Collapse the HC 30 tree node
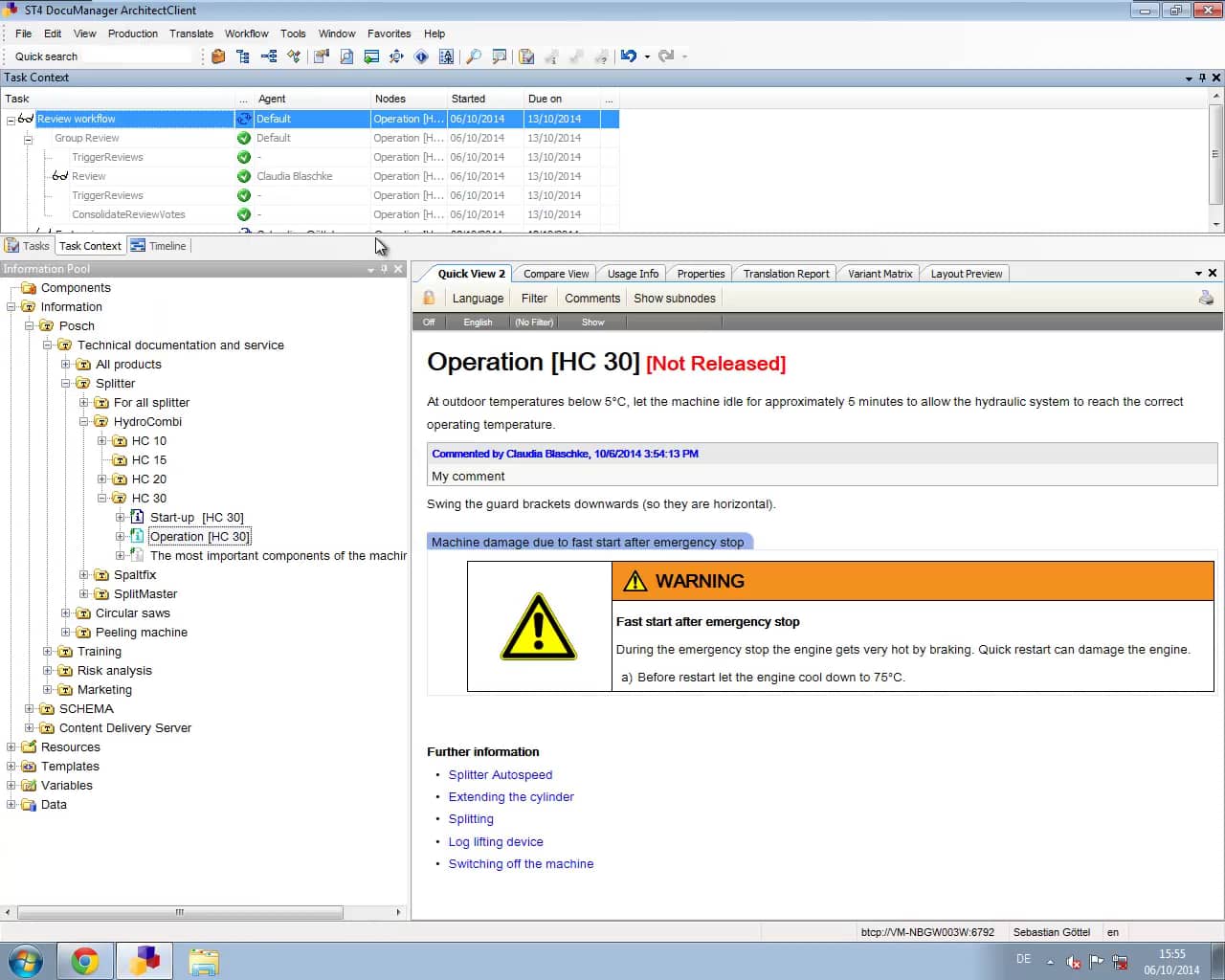This screenshot has width=1225, height=980. [102, 499]
